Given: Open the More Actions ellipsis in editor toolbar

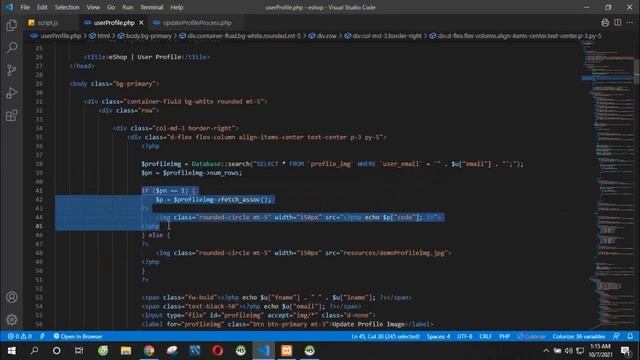Looking at the screenshot, I should pos(630,23).
